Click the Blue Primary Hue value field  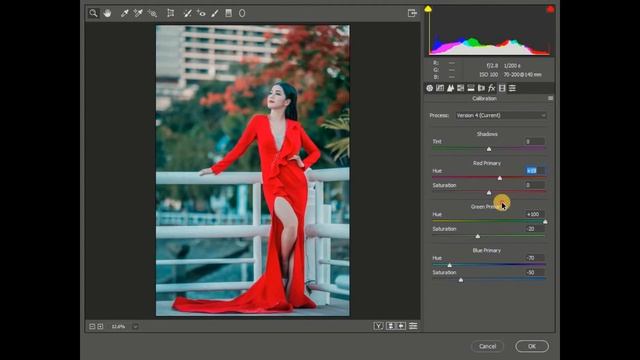click(534, 258)
